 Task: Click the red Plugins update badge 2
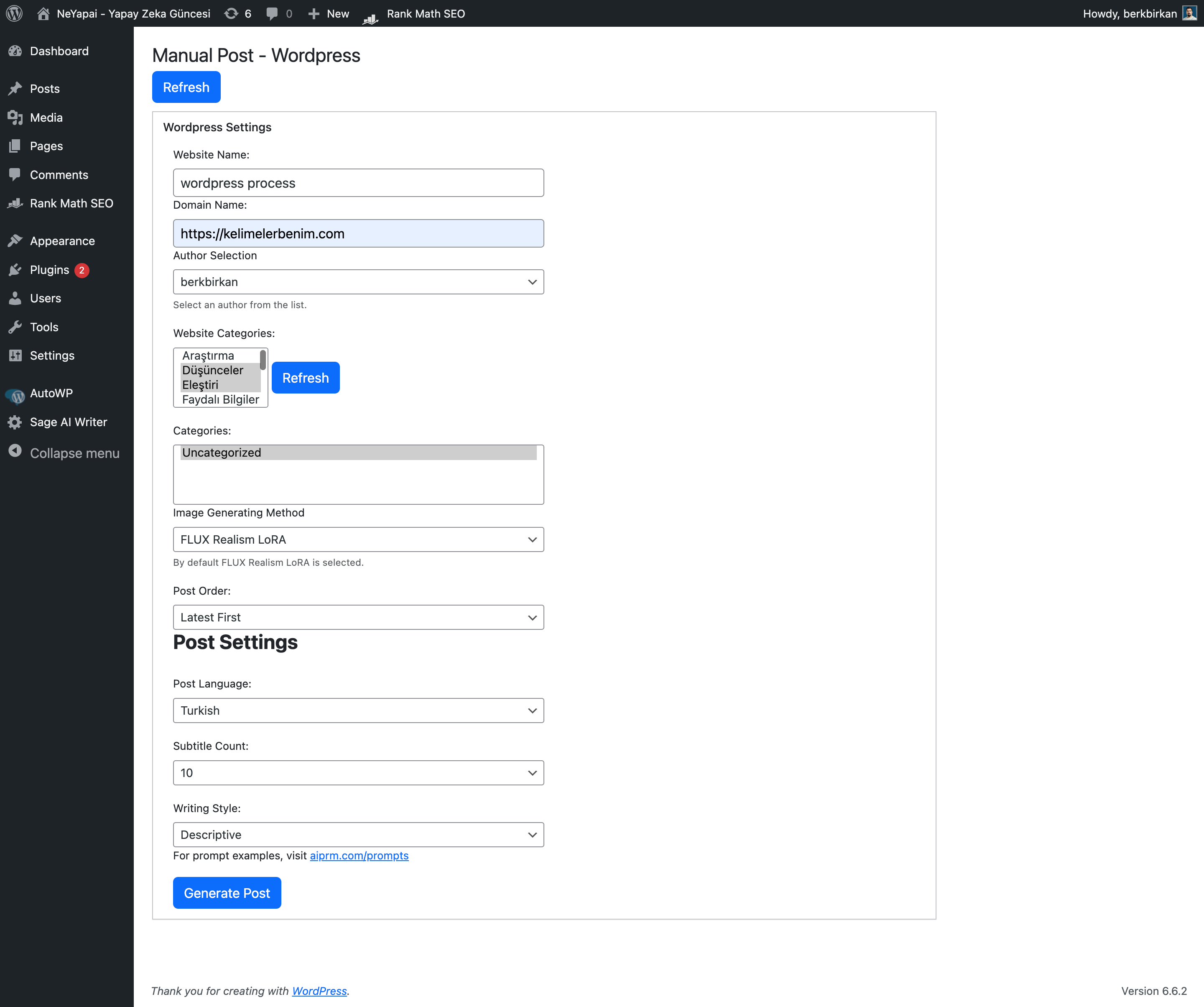point(82,270)
